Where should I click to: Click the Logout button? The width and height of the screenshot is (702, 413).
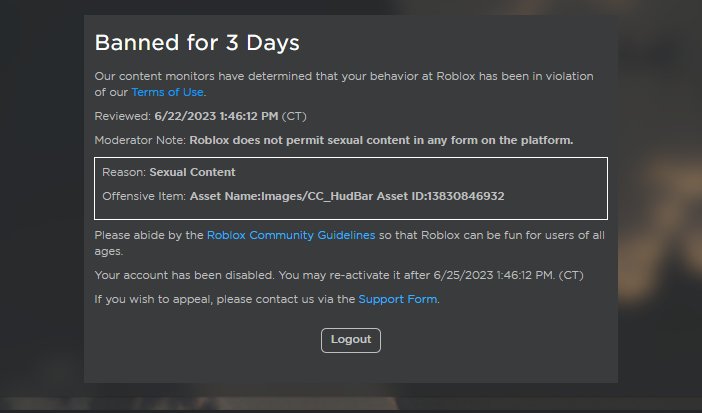coord(351,340)
